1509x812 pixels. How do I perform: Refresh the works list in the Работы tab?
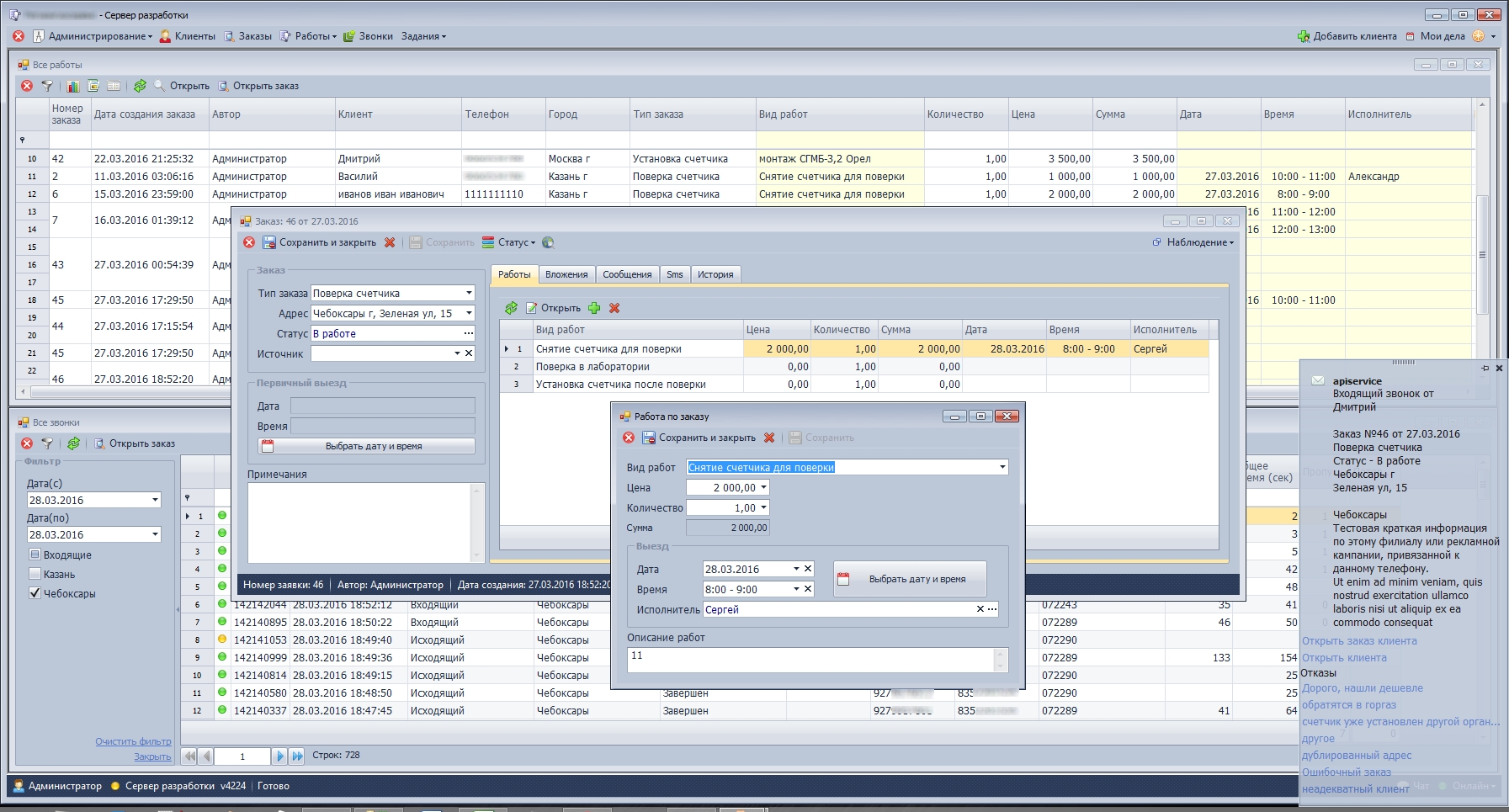click(x=511, y=308)
